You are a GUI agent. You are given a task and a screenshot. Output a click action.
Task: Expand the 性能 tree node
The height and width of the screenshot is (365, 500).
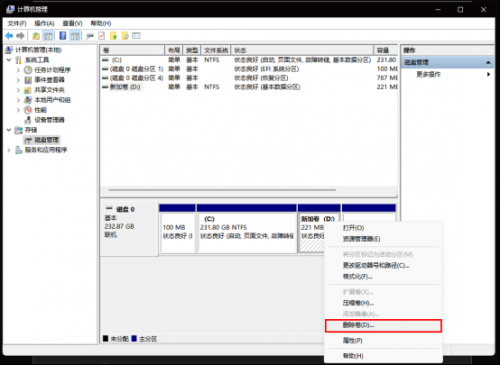18,110
